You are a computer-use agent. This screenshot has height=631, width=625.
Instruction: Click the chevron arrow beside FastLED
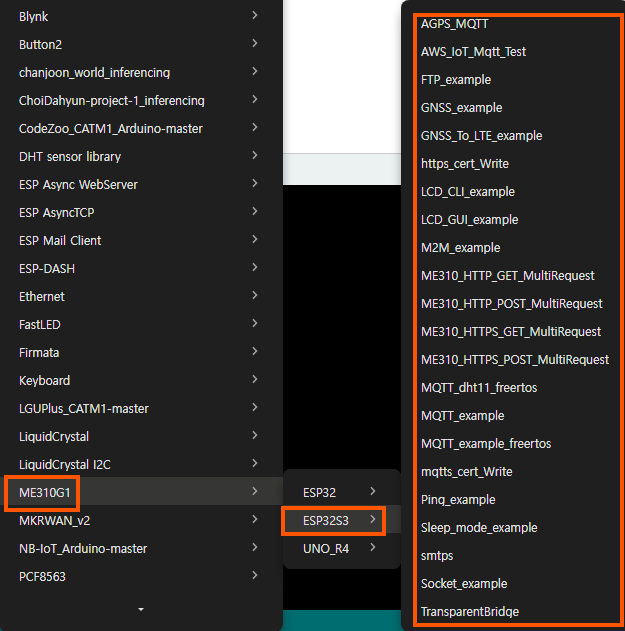coord(254,323)
